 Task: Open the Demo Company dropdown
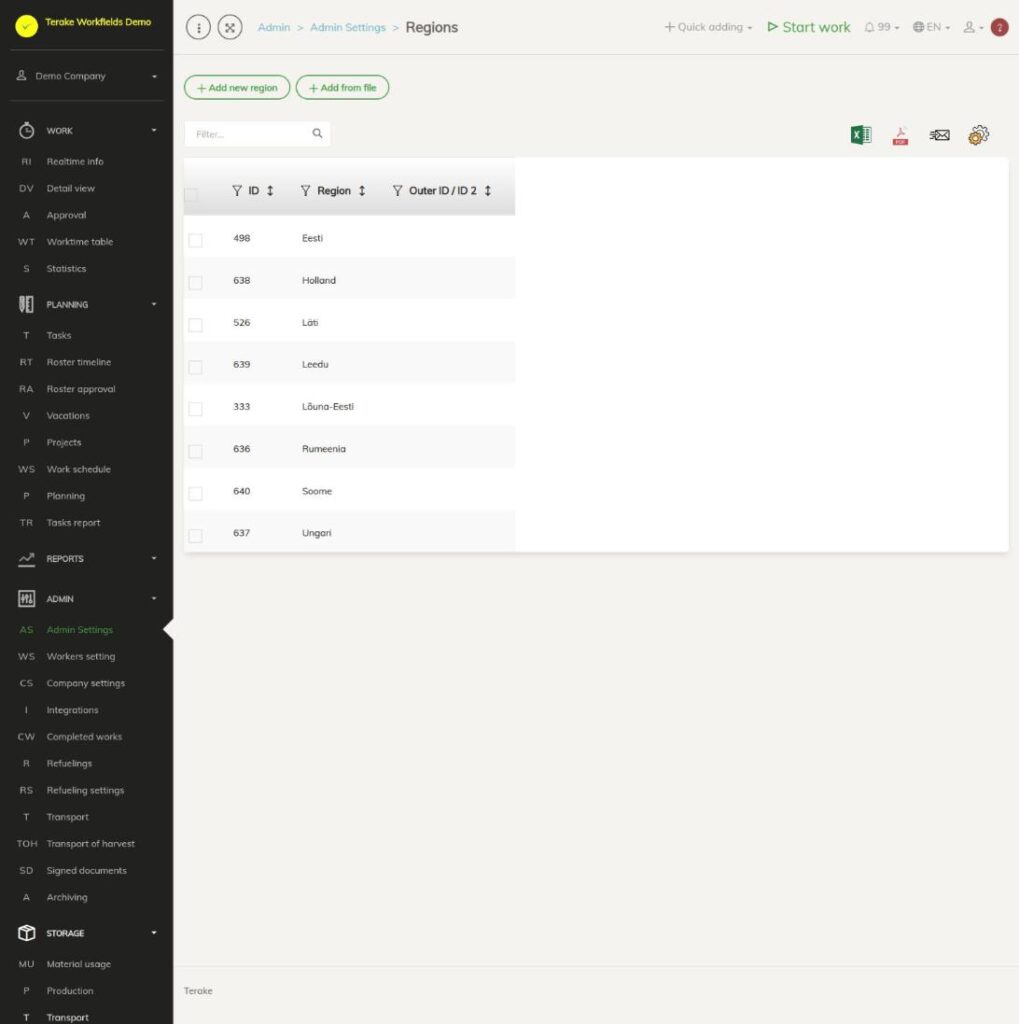87,76
